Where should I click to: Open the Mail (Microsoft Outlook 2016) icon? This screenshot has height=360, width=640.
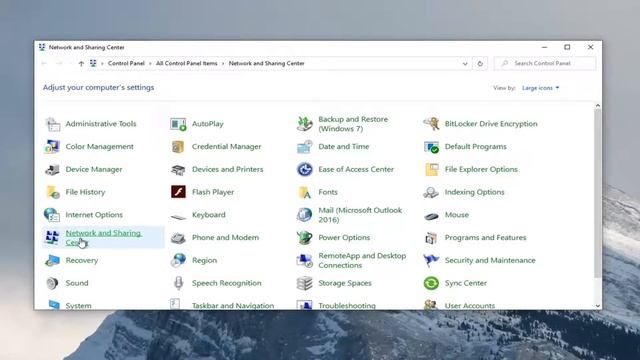pyautogui.click(x=304, y=215)
